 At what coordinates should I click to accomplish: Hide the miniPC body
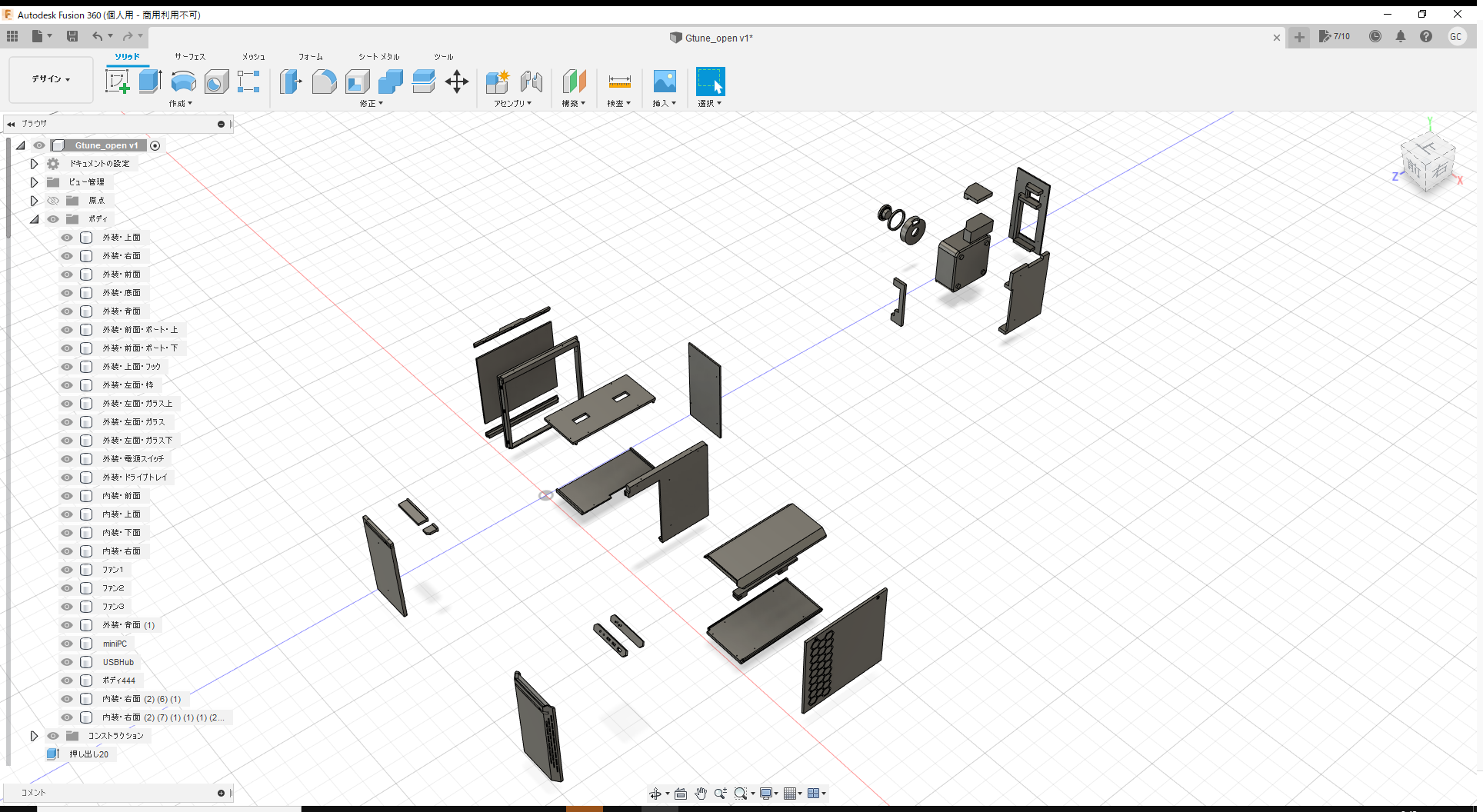pos(67,644)
